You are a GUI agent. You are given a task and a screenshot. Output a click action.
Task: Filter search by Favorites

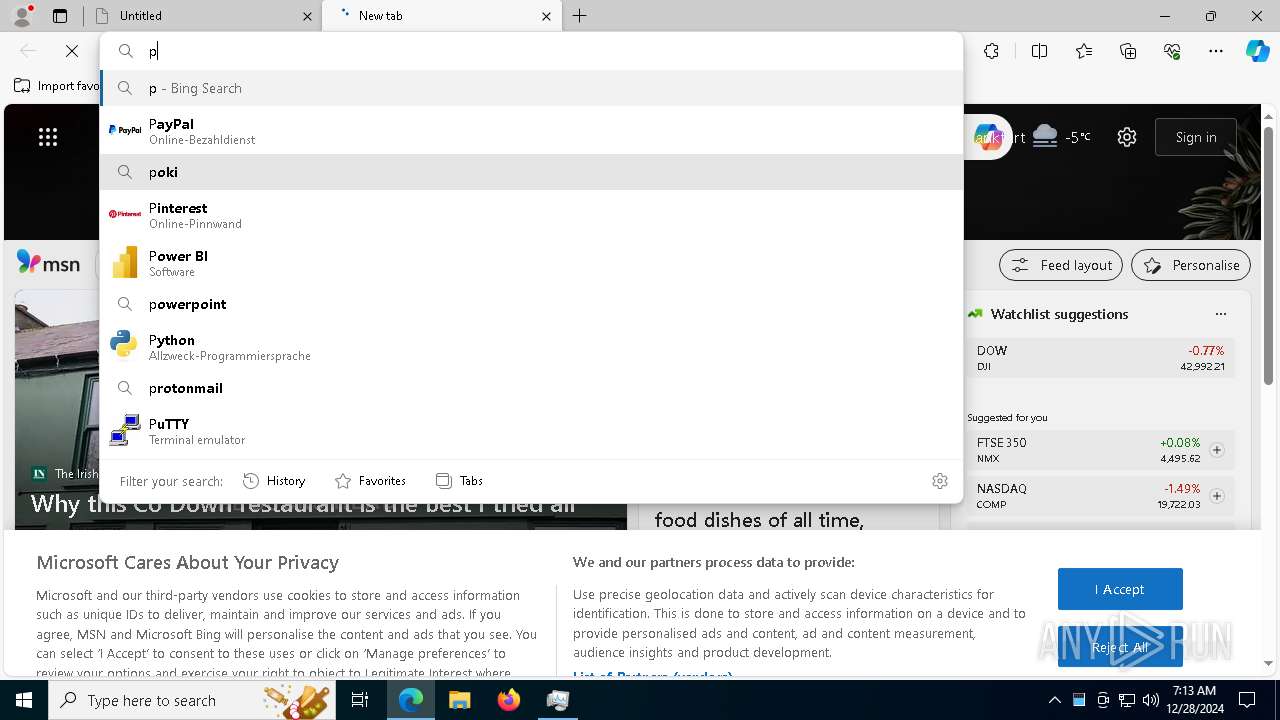370,481
